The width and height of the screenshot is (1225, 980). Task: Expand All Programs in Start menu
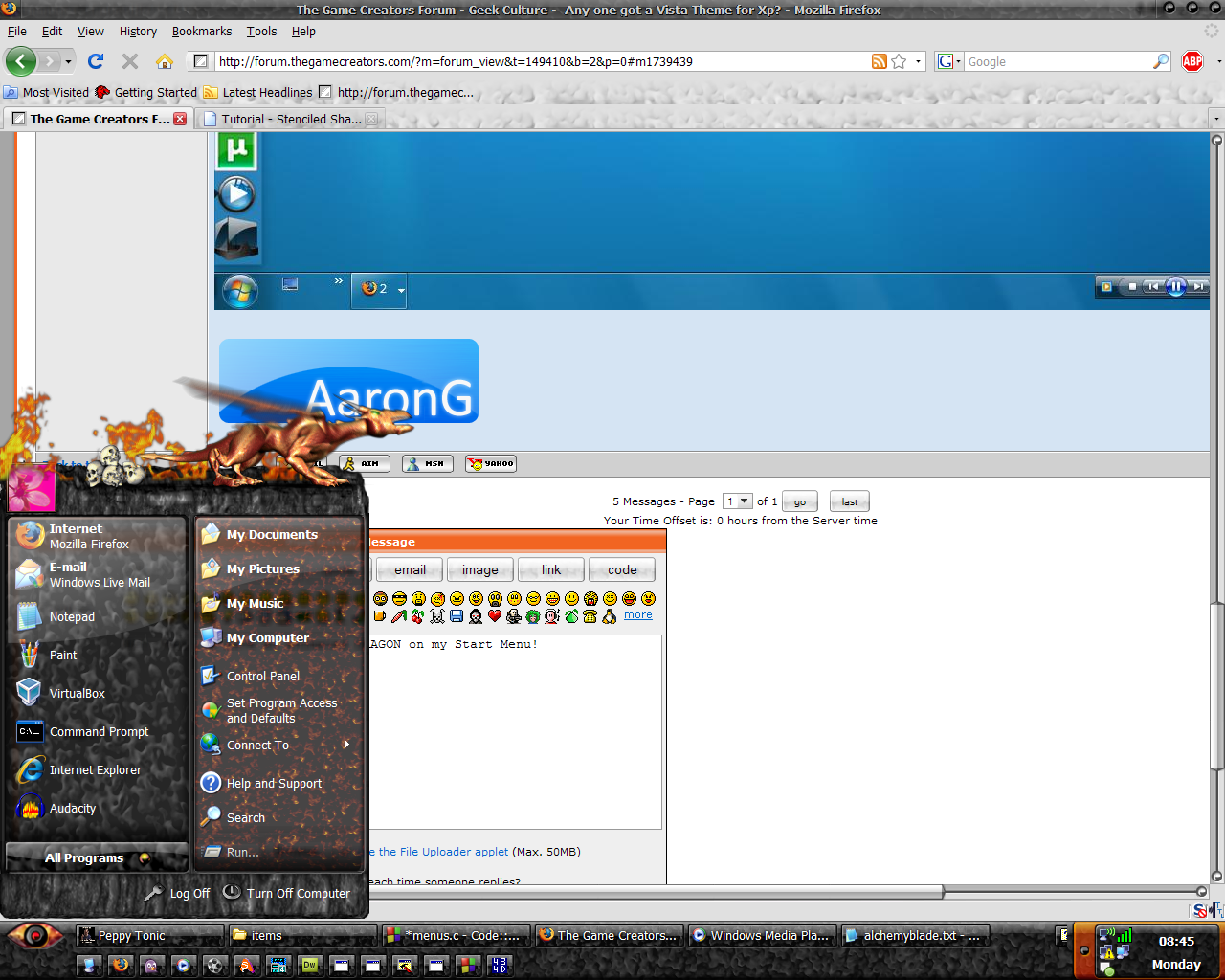pyautogui.click(x=96, y=857)
